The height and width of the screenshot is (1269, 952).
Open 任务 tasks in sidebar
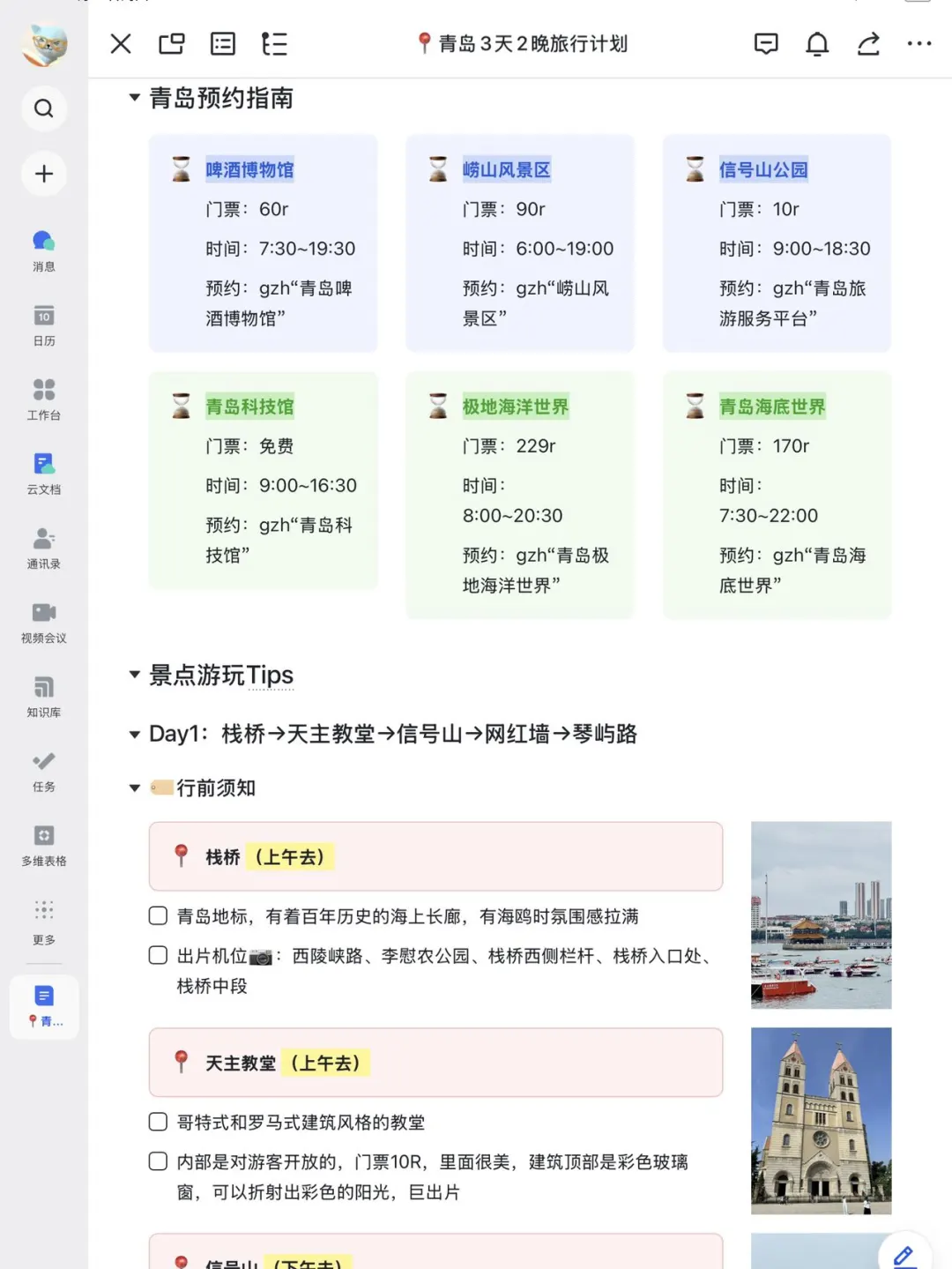tap(44, 772)
